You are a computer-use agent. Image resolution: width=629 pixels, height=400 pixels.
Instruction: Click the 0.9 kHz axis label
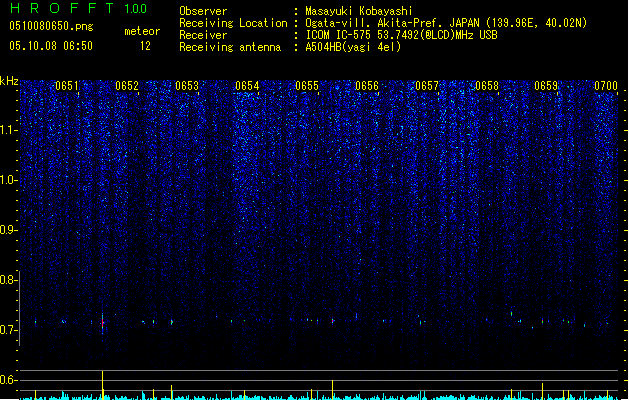click(8, 229)
